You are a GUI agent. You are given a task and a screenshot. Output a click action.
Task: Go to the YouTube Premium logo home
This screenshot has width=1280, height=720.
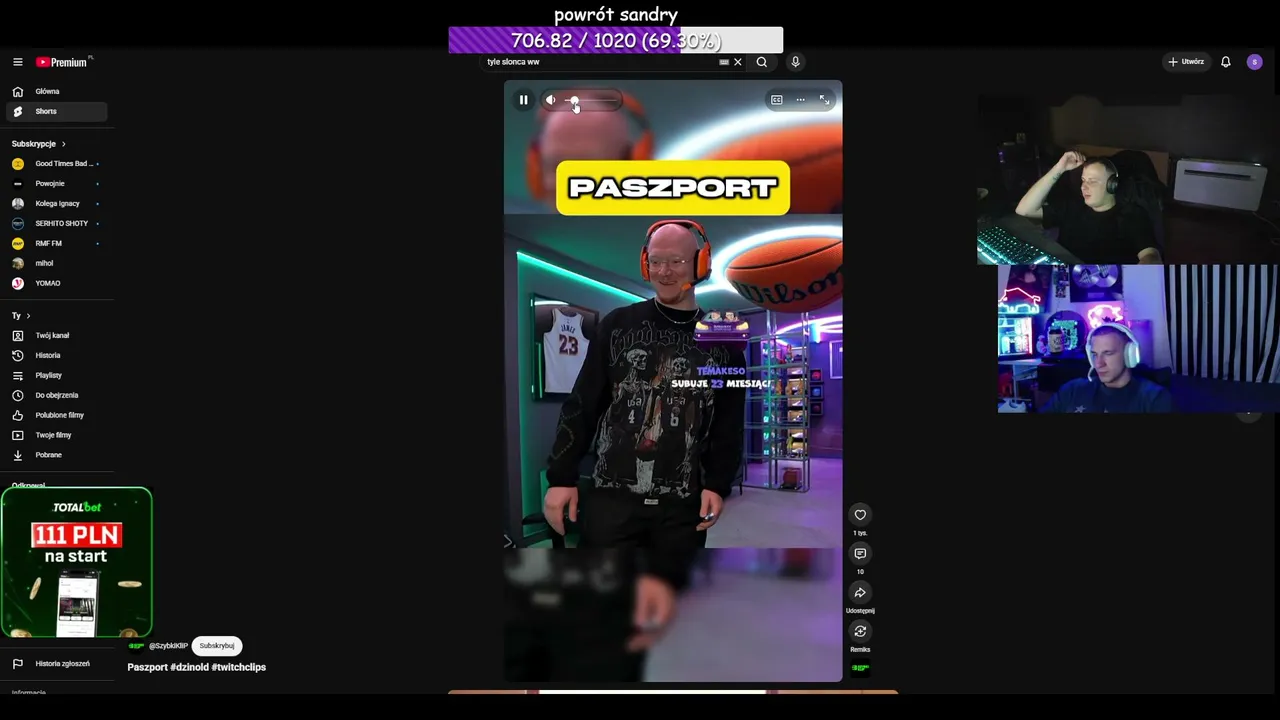click(x=64, y=62)
